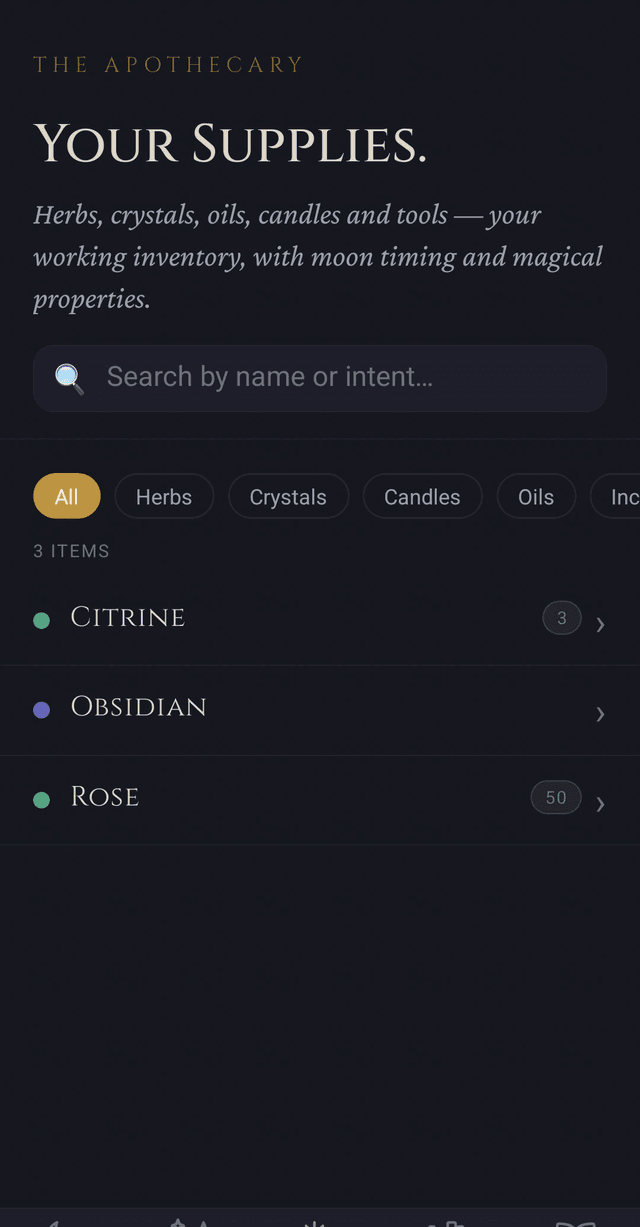Image resolution: width=640 pixels, height=1227 pixels.
Task: Switch to the Crystals category
Action: point(288,496)
